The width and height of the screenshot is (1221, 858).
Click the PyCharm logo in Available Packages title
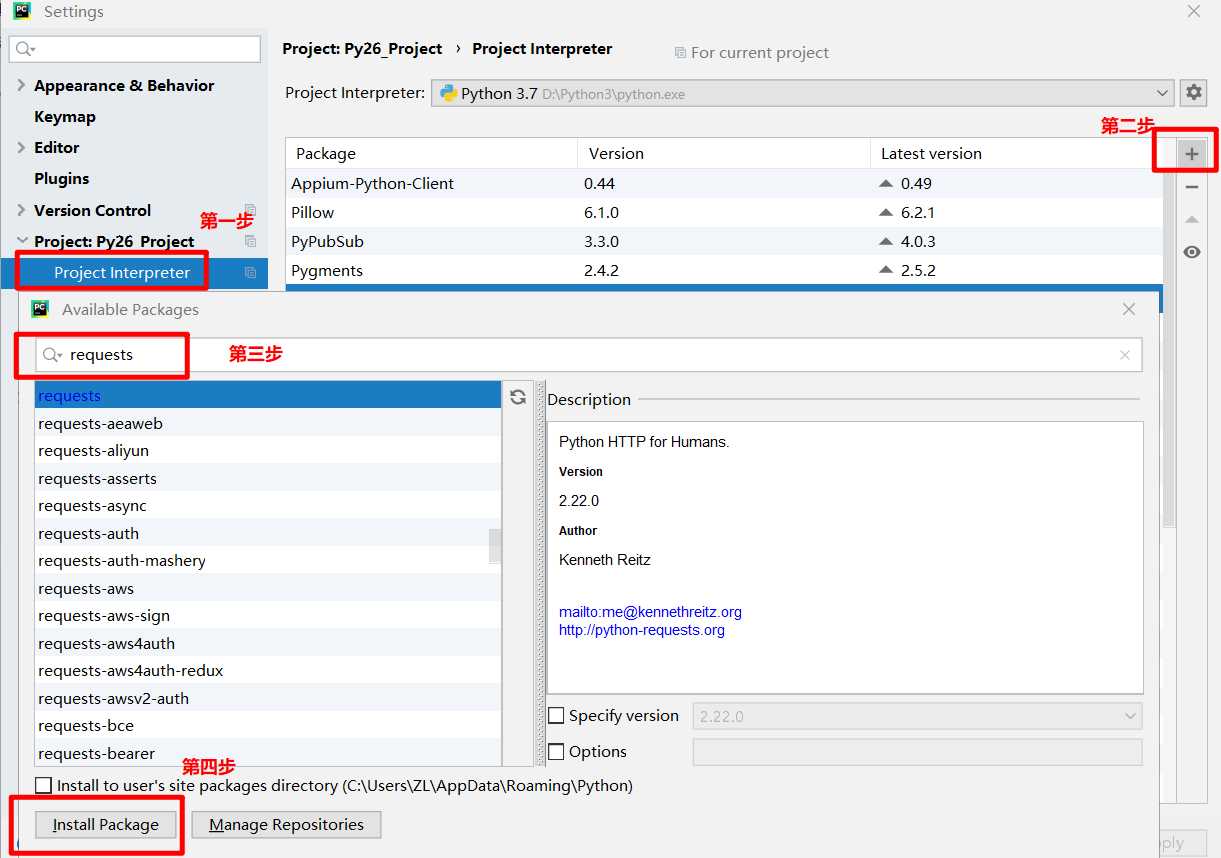[40, 309]
